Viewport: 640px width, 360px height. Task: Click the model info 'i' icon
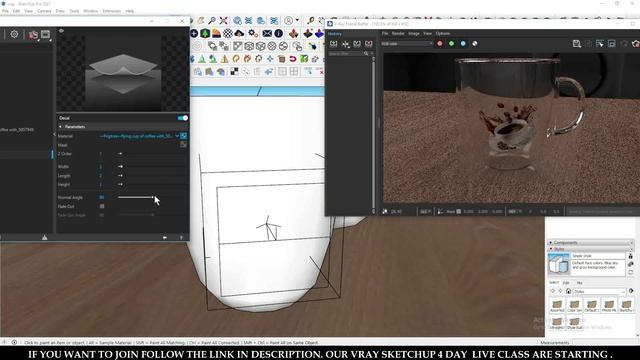(x=279, y=33)
